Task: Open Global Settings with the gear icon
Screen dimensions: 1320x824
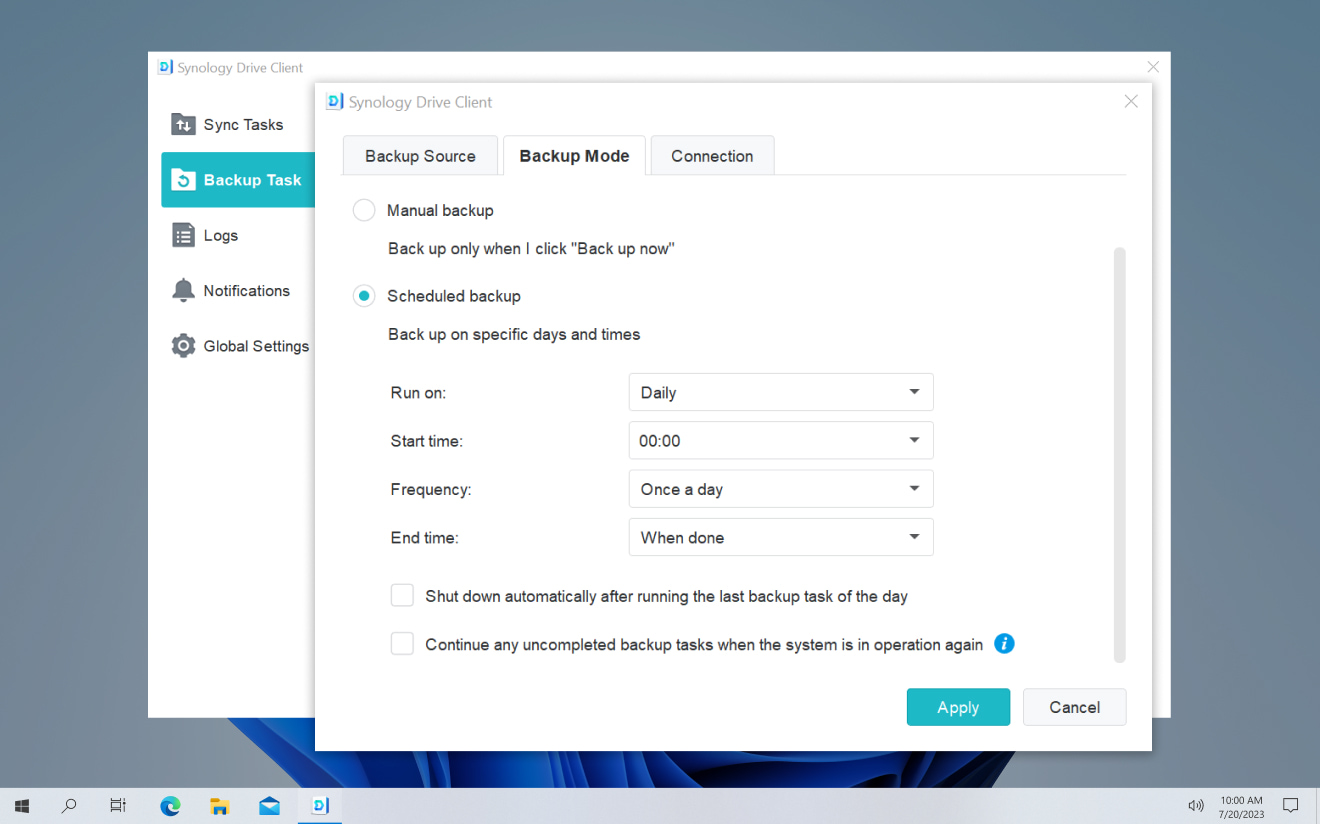Action: point(184,345)
